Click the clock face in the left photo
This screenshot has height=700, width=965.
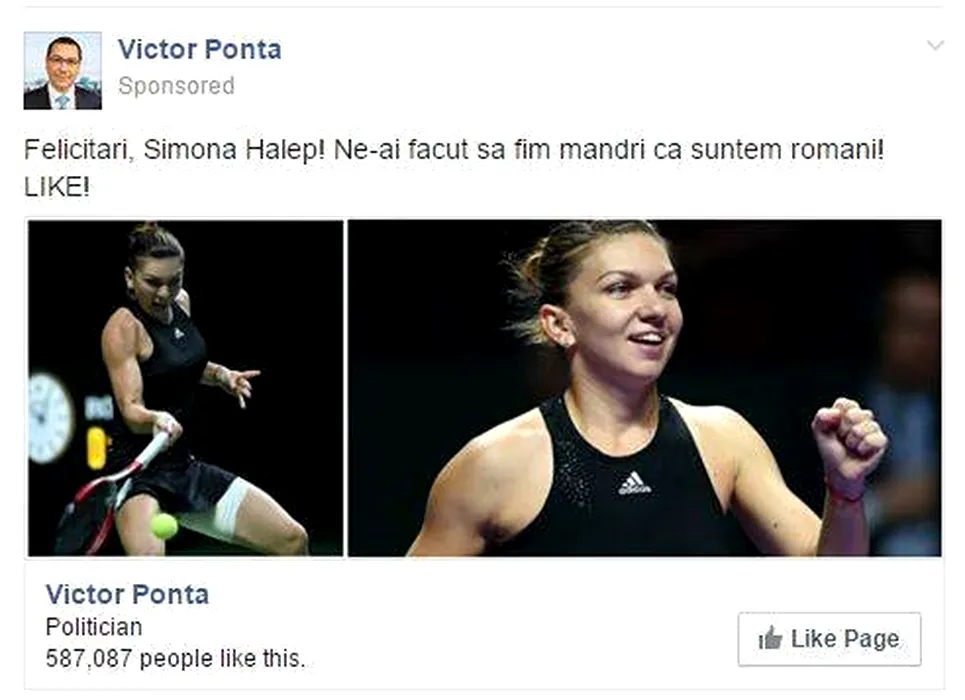click(x=48, y=417)
